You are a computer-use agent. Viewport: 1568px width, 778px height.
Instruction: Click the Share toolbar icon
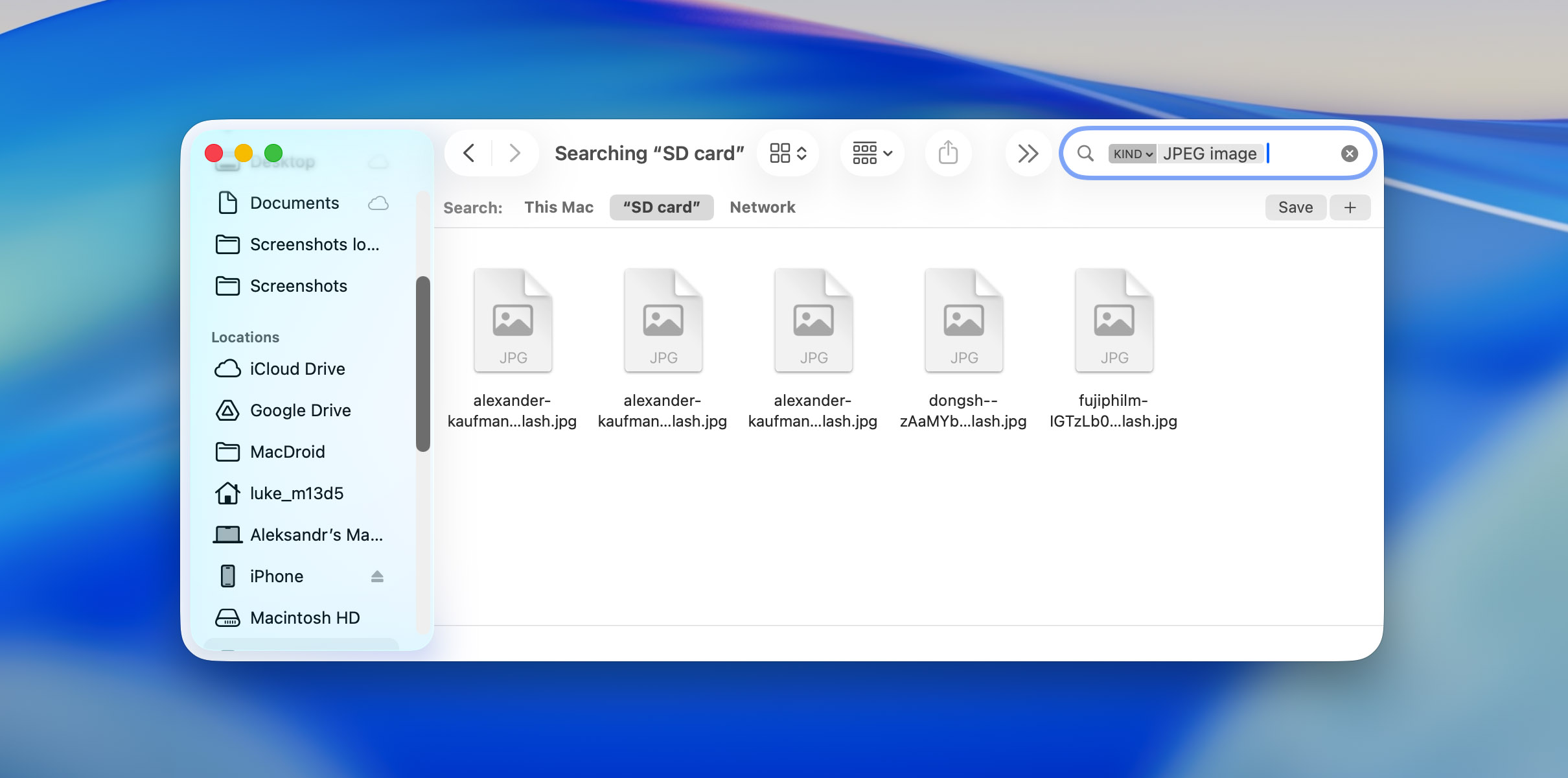pyautogui.click(x=948, y=154)
